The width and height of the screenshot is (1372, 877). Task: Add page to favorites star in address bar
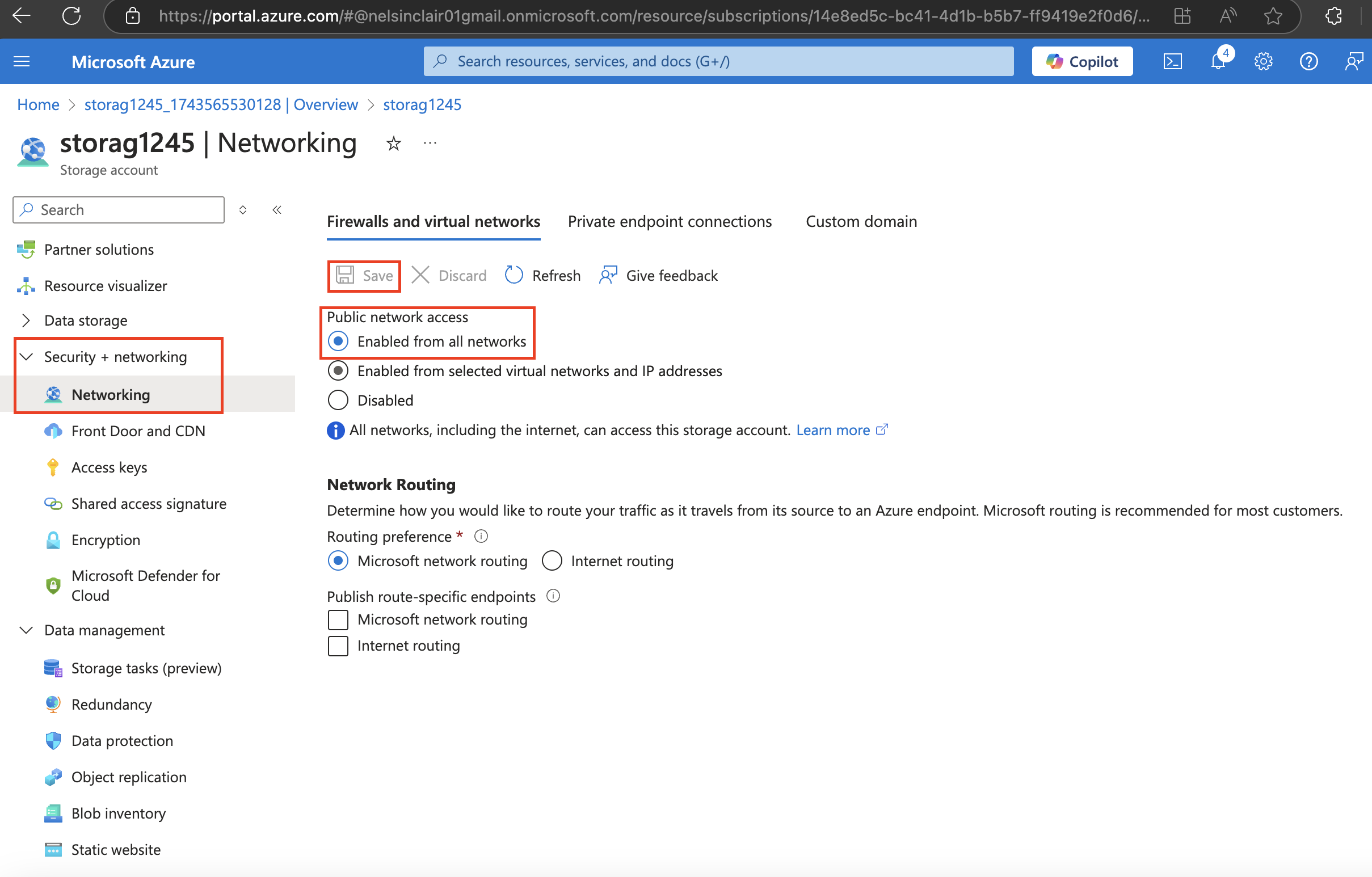click(x=1273, y=16)
